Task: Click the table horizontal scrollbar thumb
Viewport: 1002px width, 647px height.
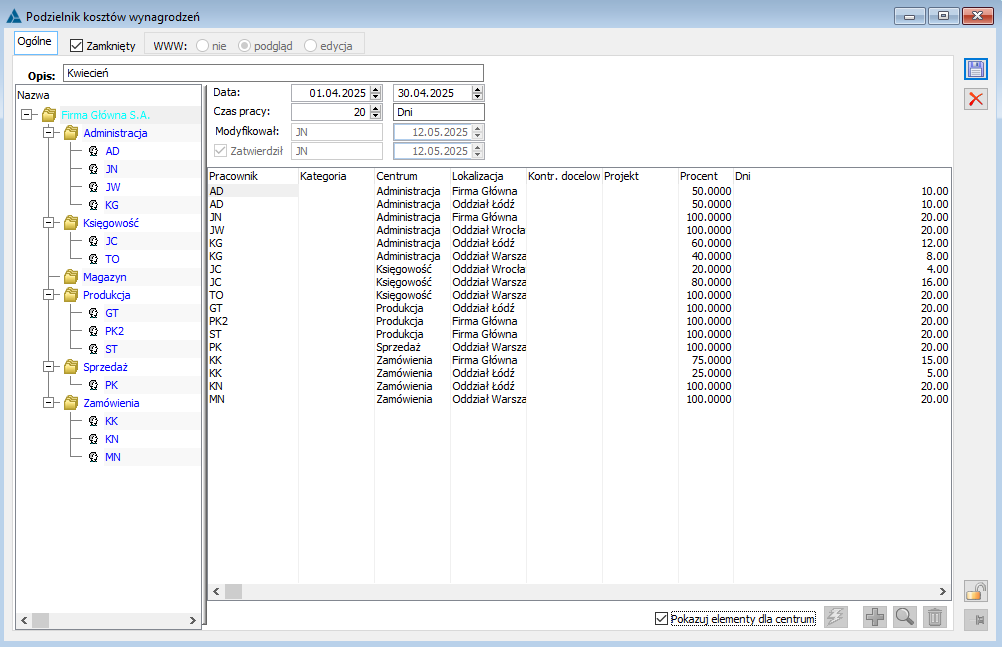Action: pos(234,591)
